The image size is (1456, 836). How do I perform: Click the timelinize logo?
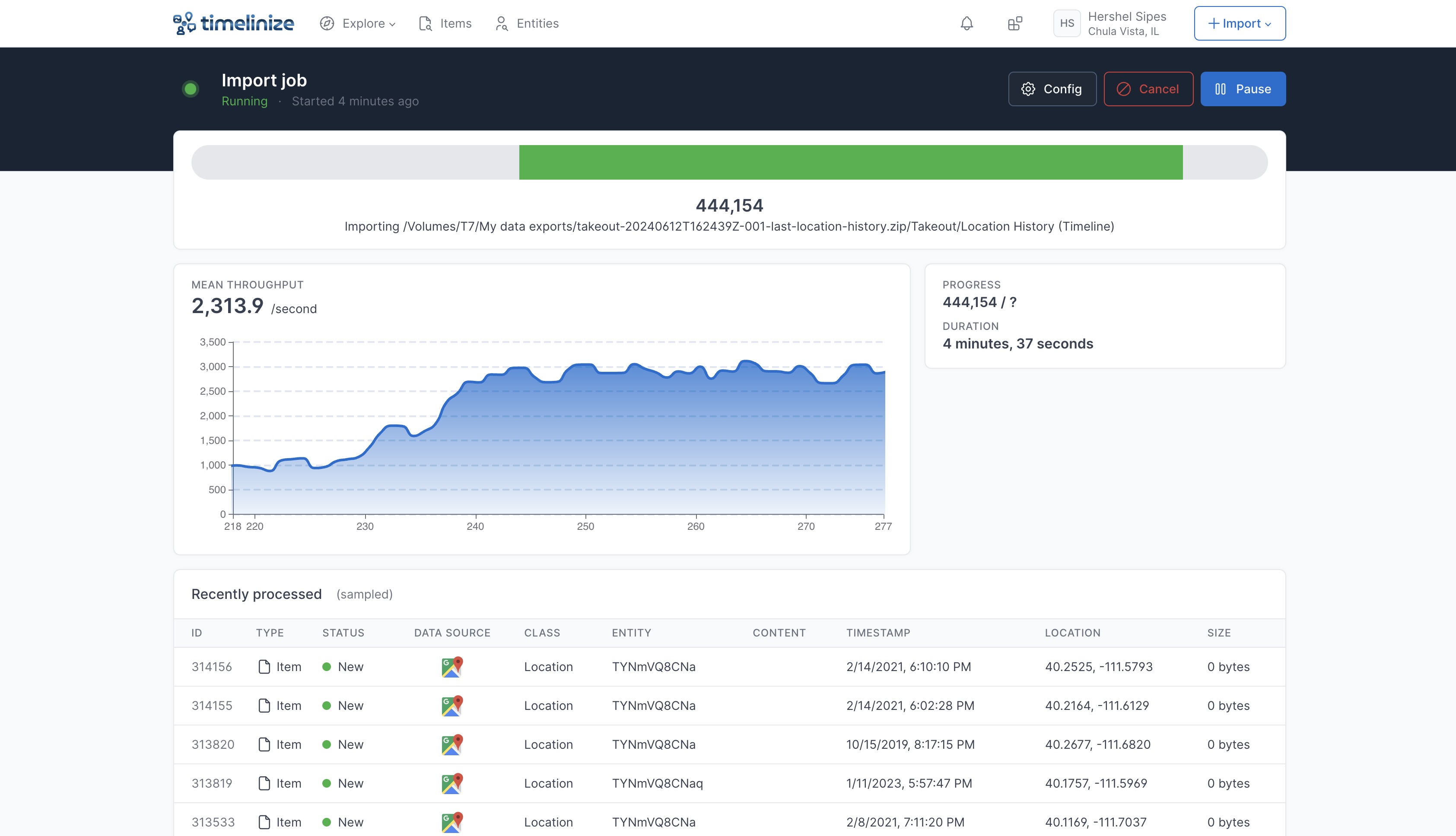(x=233, y=24)
